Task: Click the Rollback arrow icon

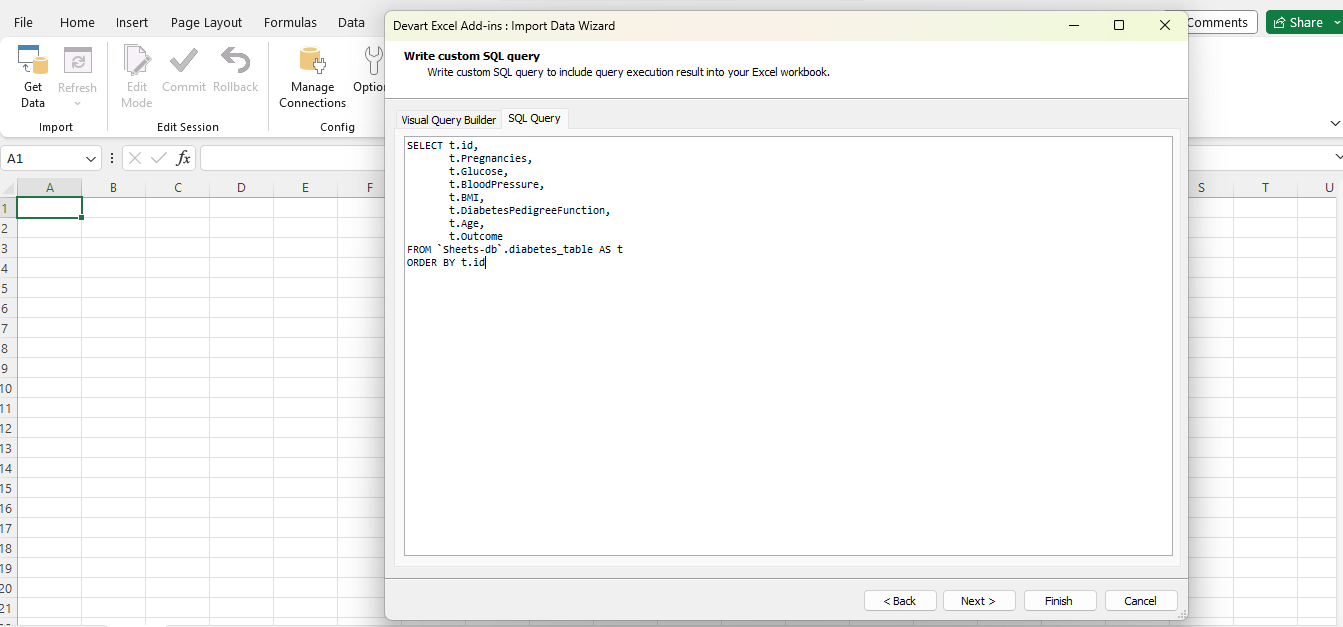Action: [235, 62]
